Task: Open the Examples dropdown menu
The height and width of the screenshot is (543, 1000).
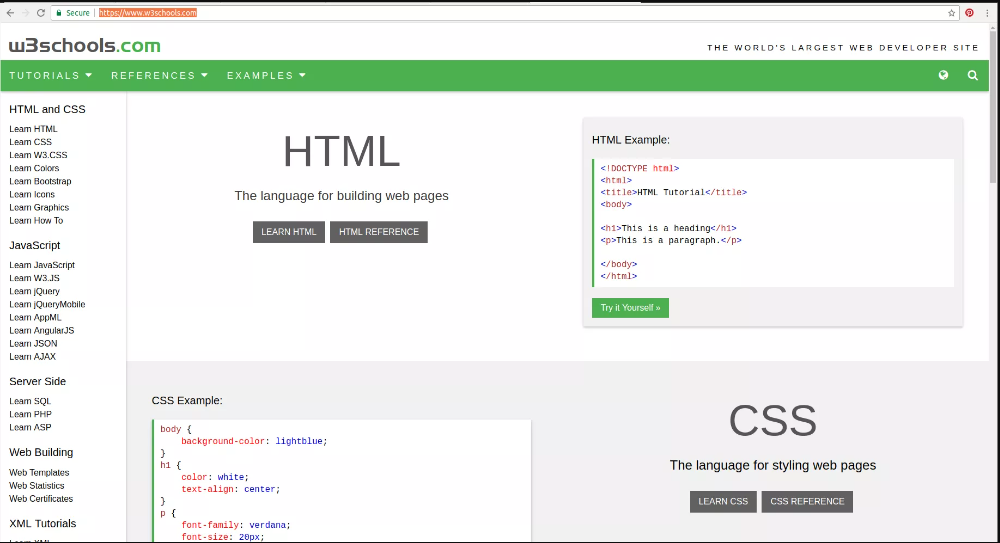Action: (x=267, y=75)
